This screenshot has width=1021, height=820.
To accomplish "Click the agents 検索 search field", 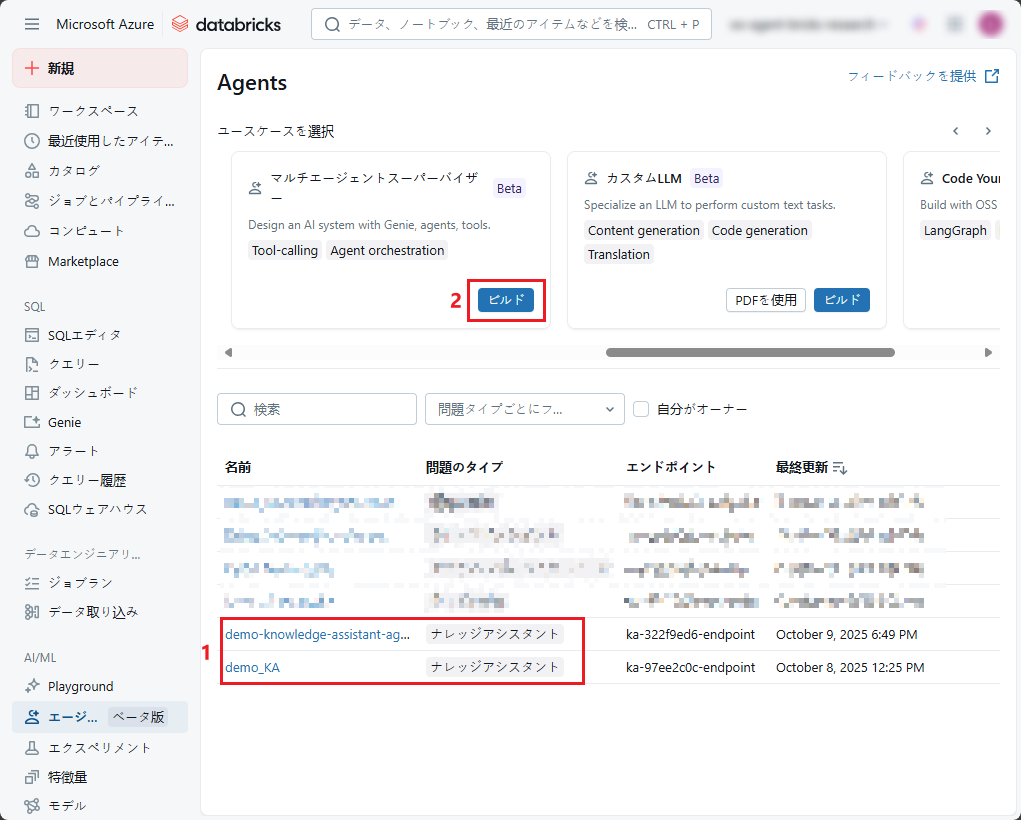I will (317, 409).
